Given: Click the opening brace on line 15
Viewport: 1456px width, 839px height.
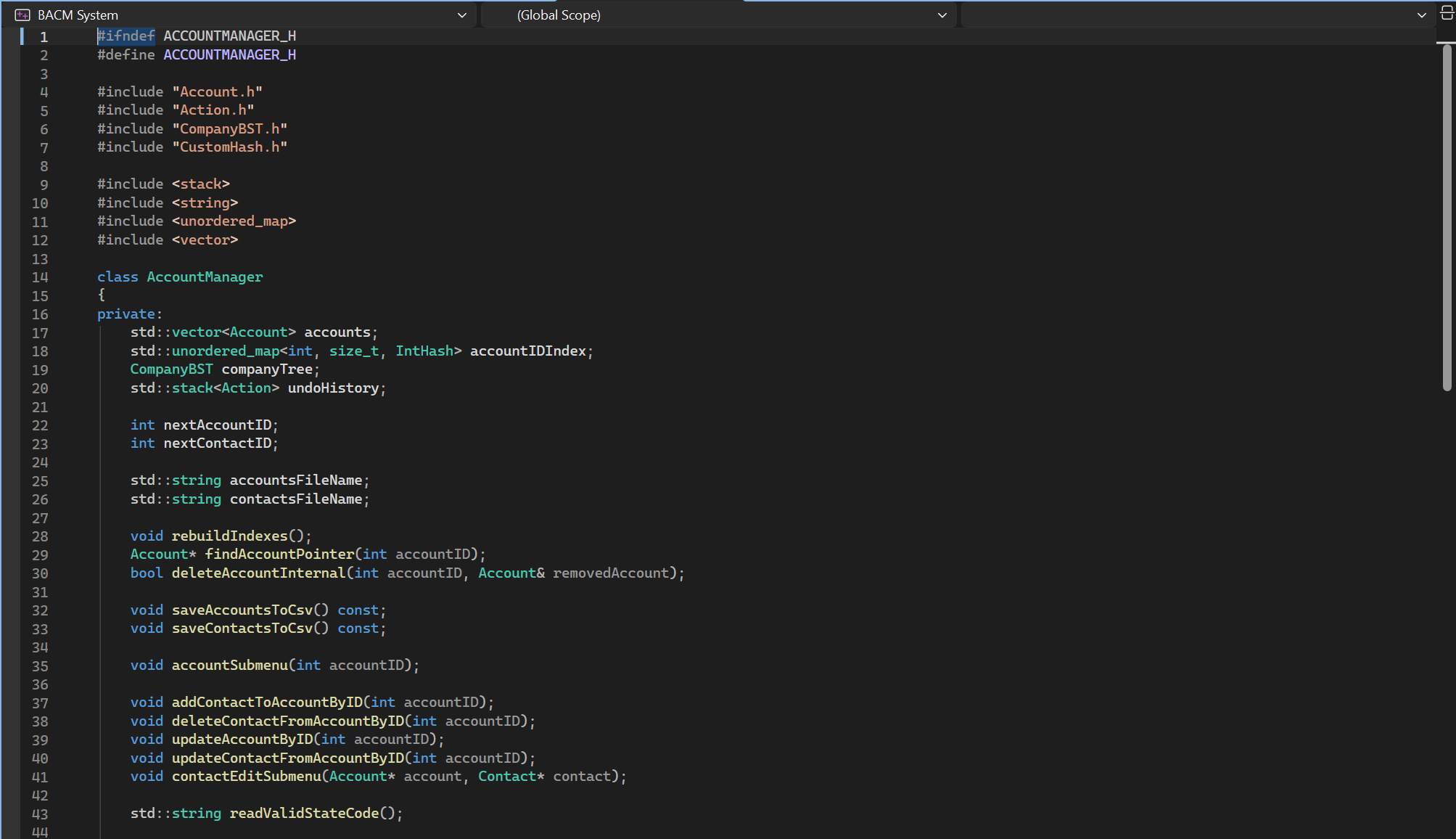Looking at the screenshot, I should pos(102,295).
